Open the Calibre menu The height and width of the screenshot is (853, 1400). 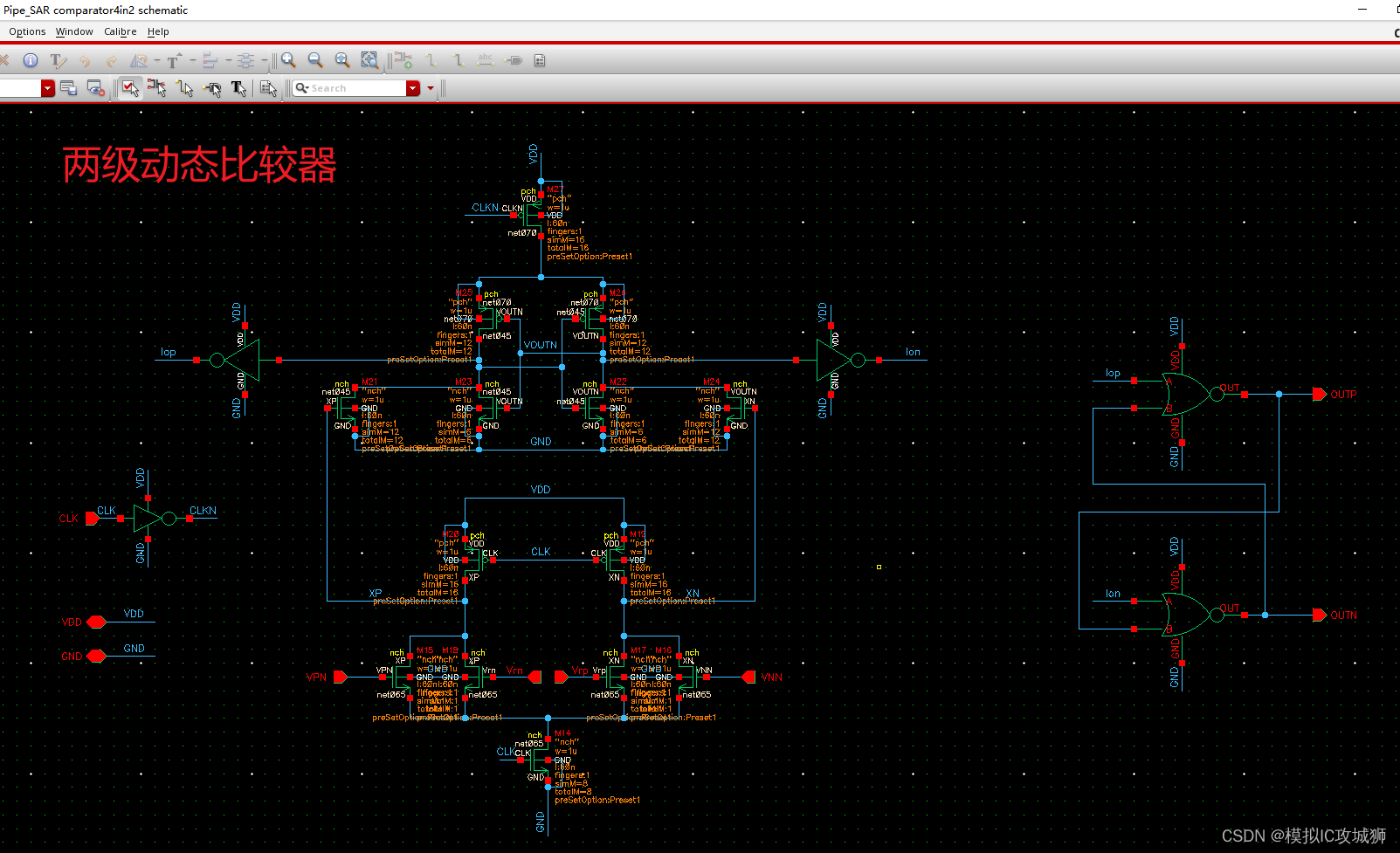click(x=121, y=31)
